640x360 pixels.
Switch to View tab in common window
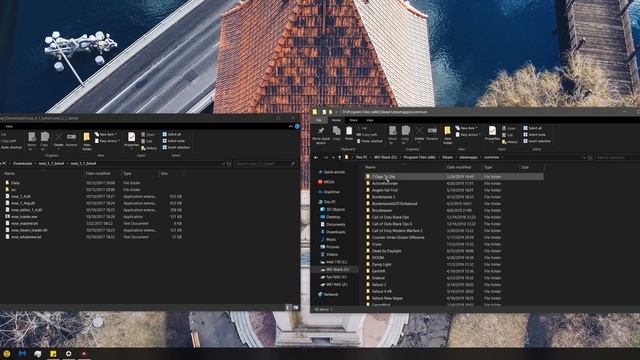(369, 120)
